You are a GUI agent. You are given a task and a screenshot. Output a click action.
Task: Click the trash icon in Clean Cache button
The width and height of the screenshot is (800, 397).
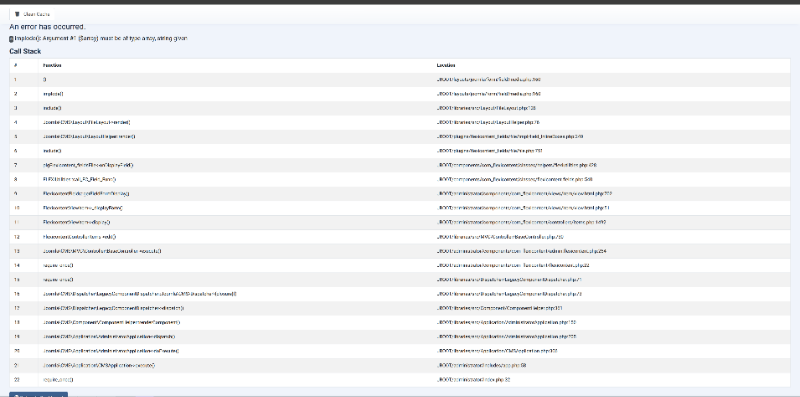coord(17,14)
